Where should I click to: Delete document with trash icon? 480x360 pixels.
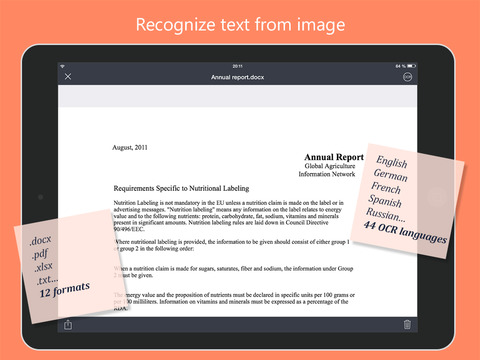tap(407, 324)
